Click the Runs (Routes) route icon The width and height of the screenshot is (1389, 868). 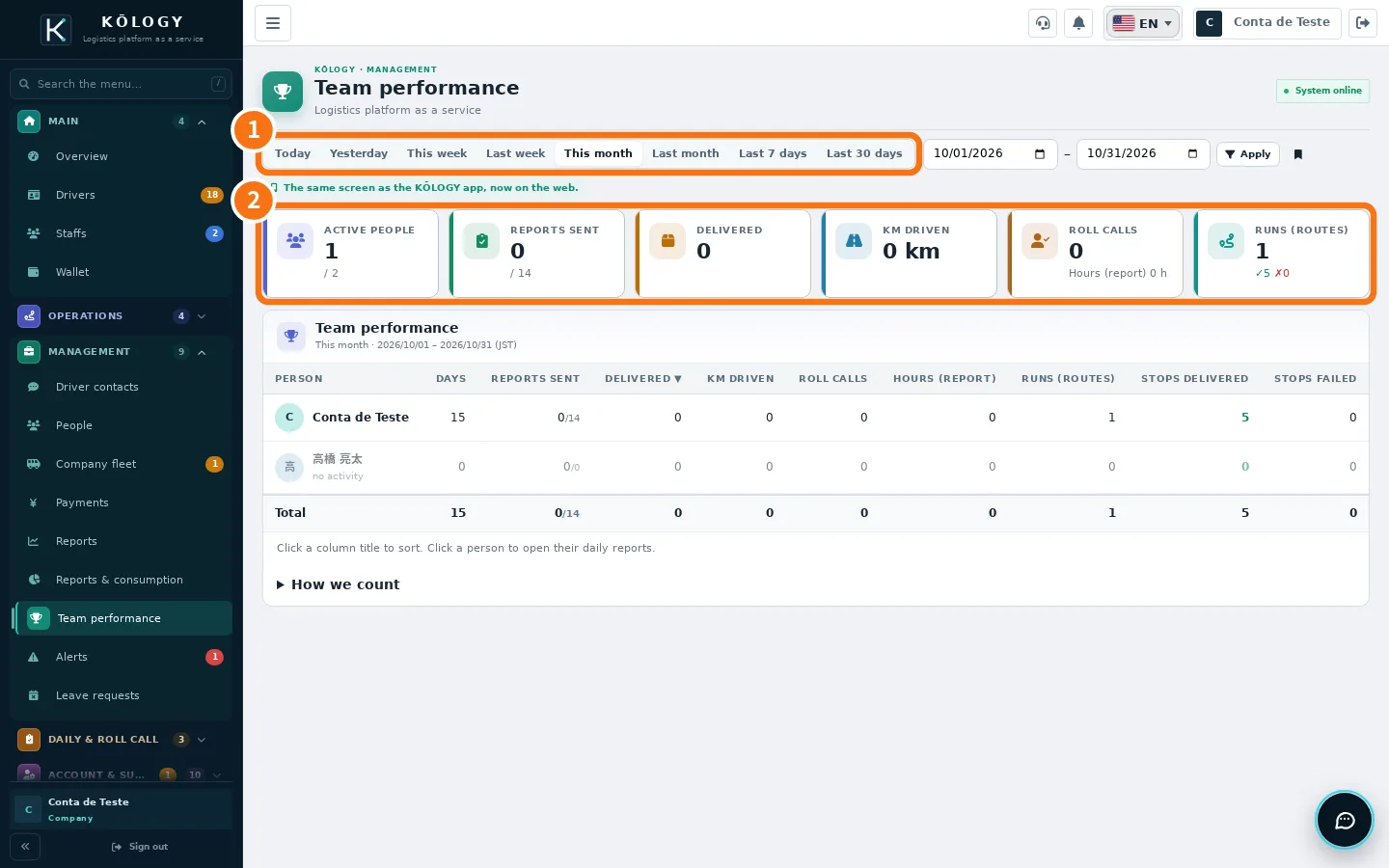point(1226,240)
